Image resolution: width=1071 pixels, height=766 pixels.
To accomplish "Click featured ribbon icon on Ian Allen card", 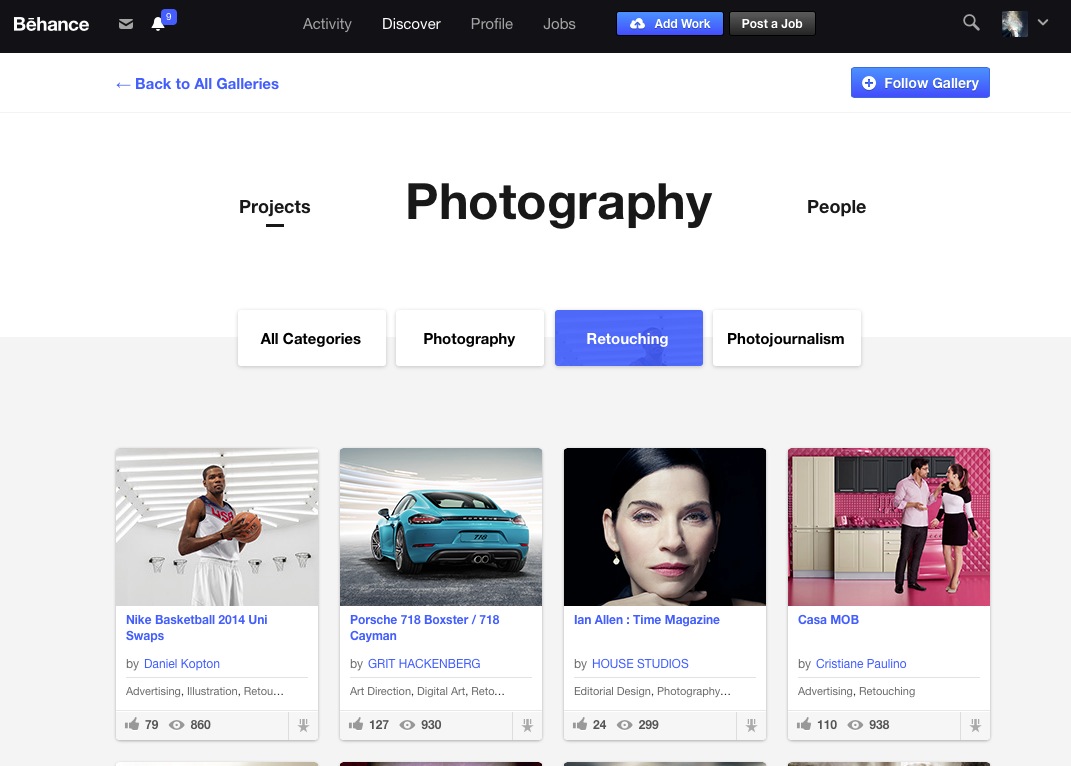I will (x=751, y=725).
